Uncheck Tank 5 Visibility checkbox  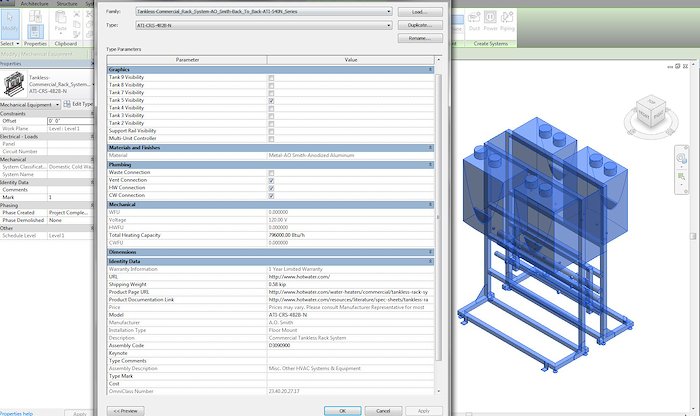point(271,101)
